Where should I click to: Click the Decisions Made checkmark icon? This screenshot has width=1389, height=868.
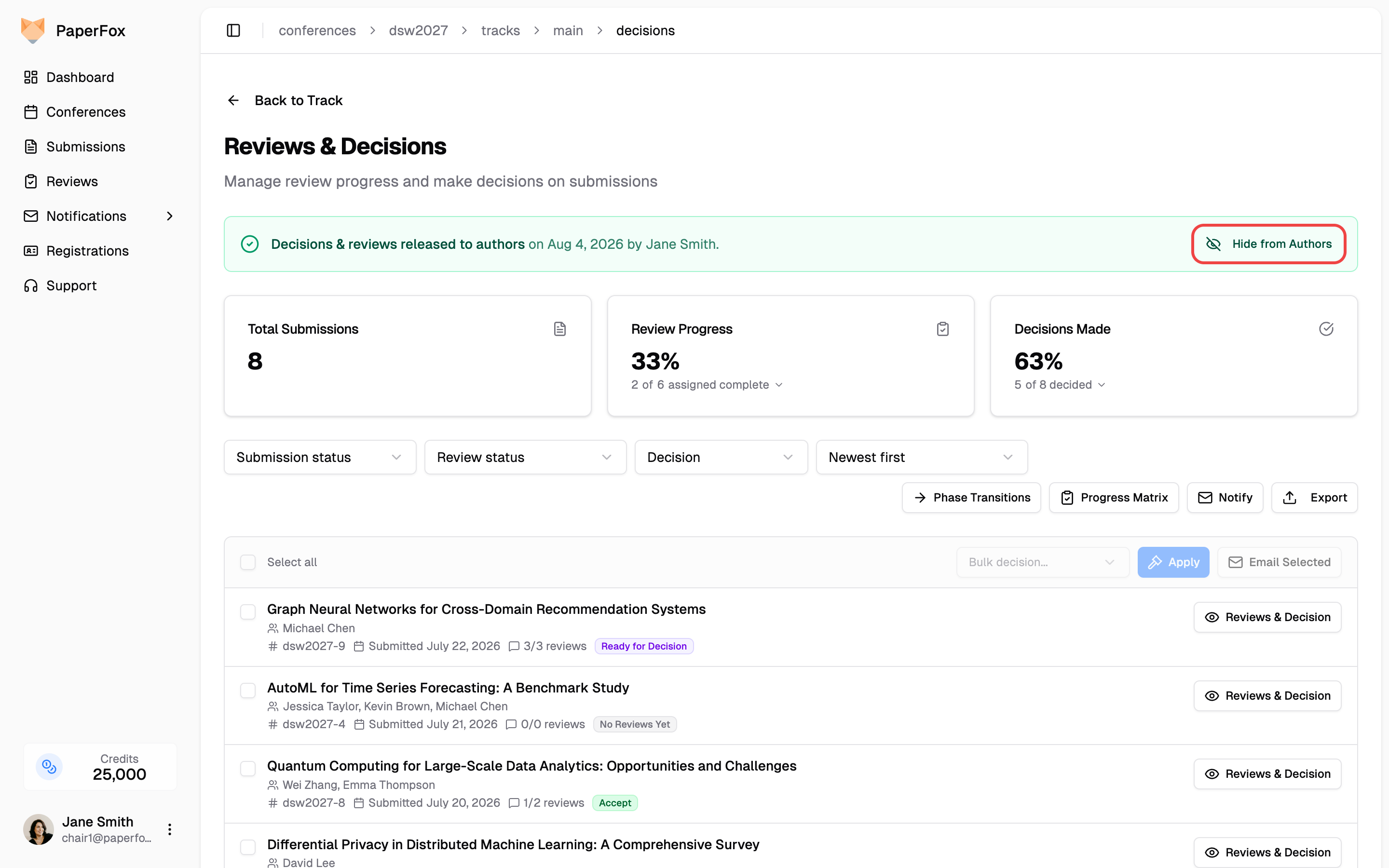pos(1326,329)
